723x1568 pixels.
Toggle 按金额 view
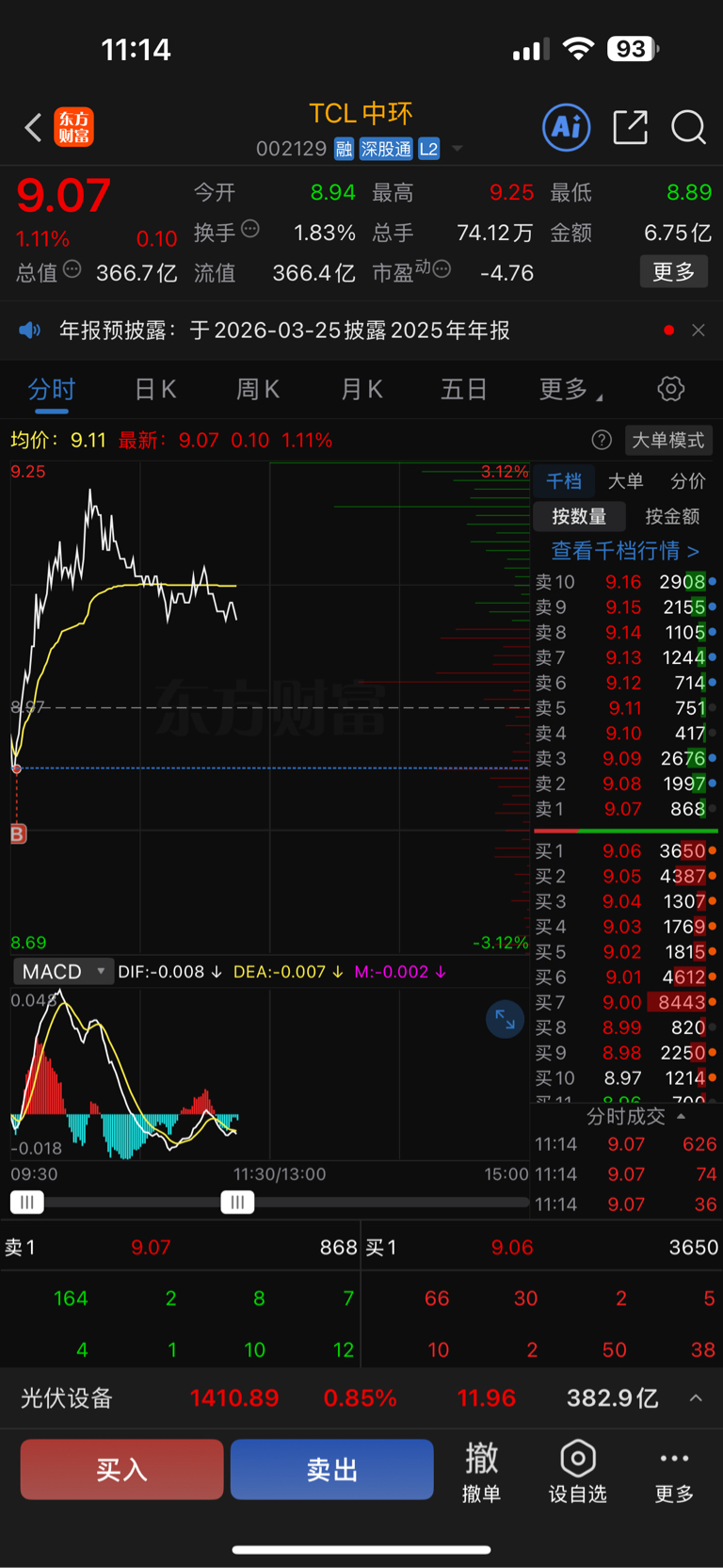[x=672, y=516]
